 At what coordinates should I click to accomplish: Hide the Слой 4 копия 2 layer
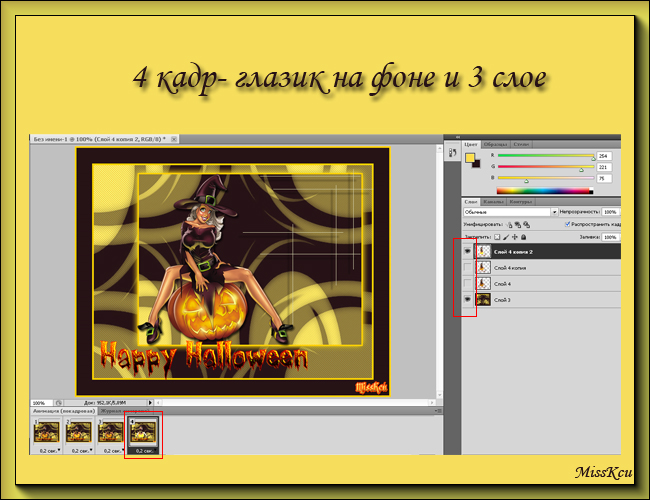coord(468,251)
